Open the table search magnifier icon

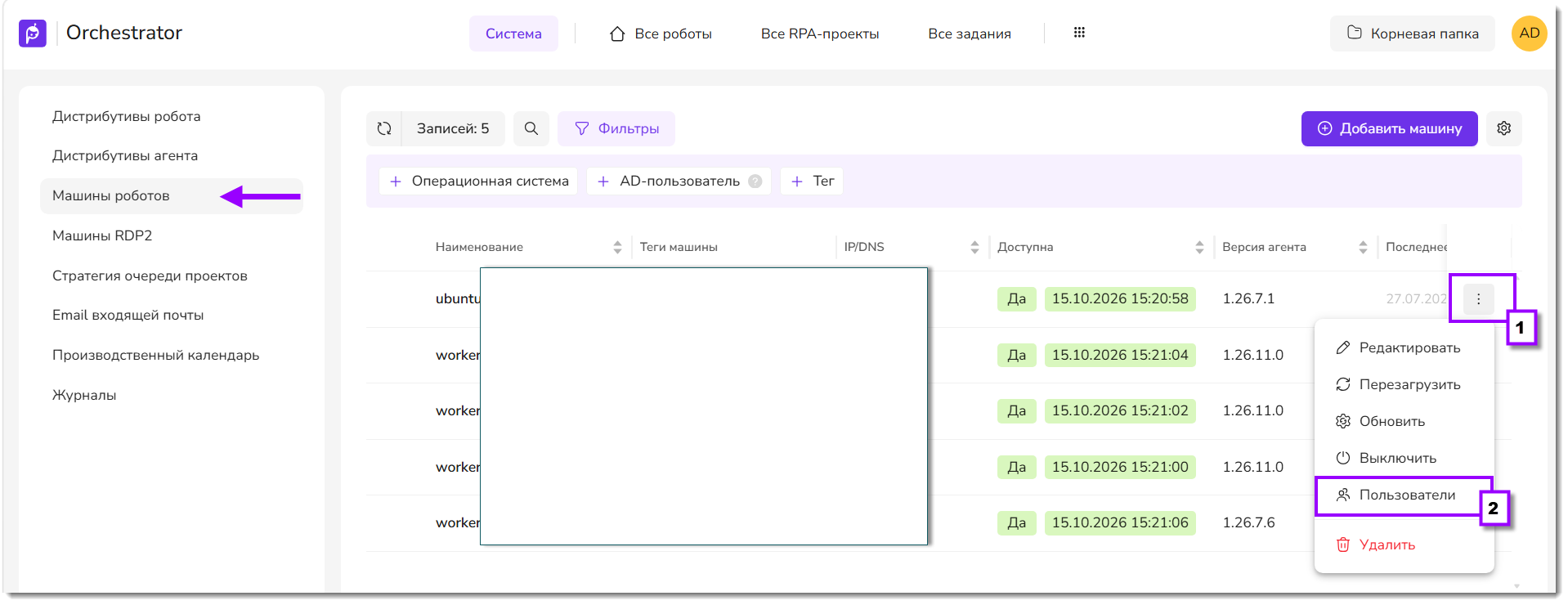531,128
